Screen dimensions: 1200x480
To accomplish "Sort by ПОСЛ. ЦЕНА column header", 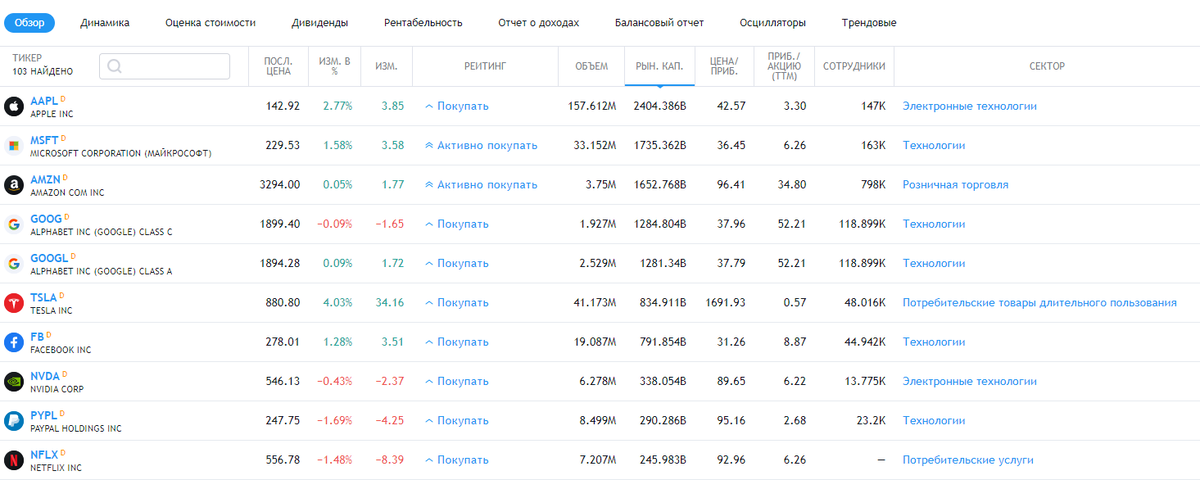I will pyautogui.click(x=278, y=66).
